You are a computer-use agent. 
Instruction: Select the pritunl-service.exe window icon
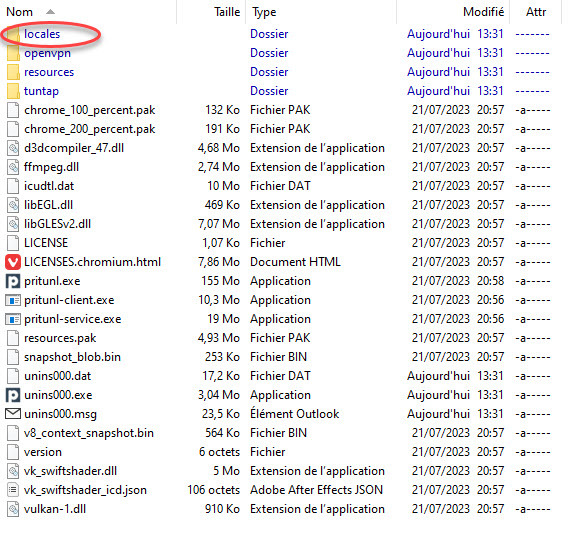coord(13,319)
